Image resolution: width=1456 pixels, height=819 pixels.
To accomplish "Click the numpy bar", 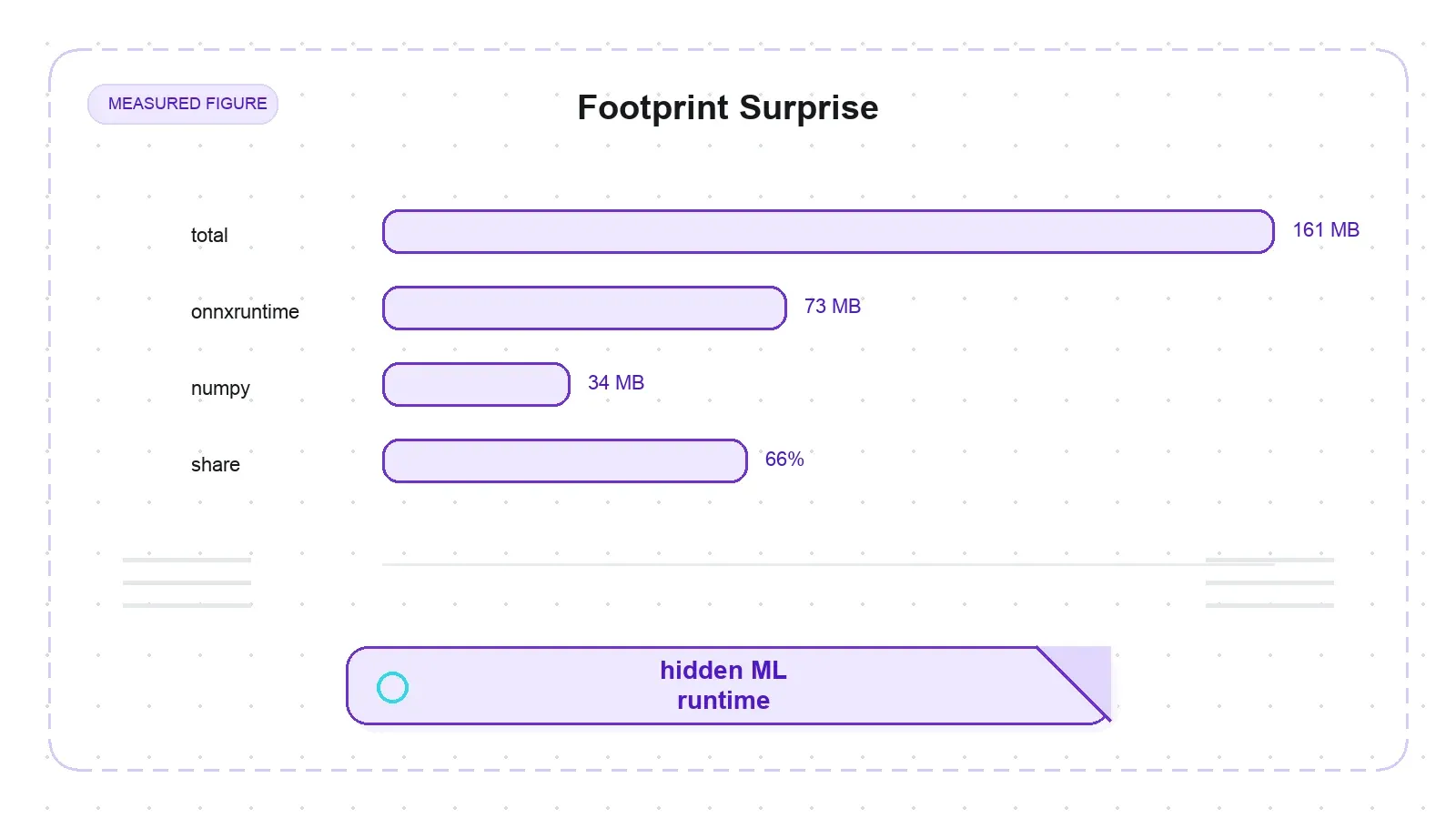I will coord(476,384).
